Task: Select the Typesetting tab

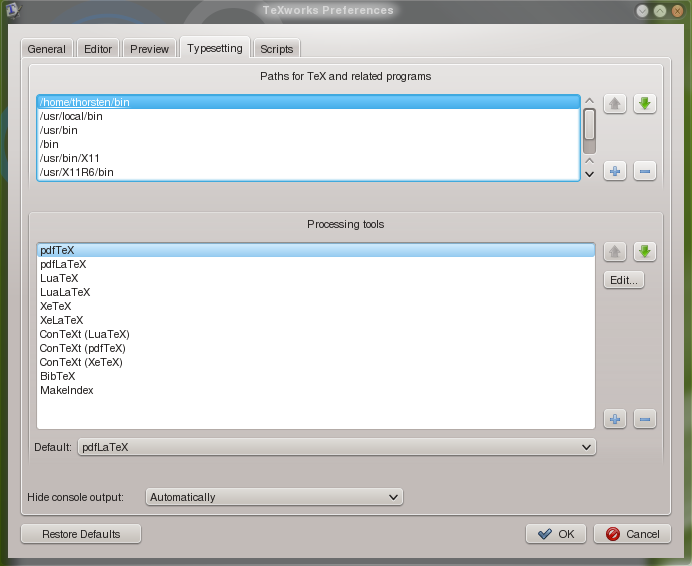Action: (215, 48)
